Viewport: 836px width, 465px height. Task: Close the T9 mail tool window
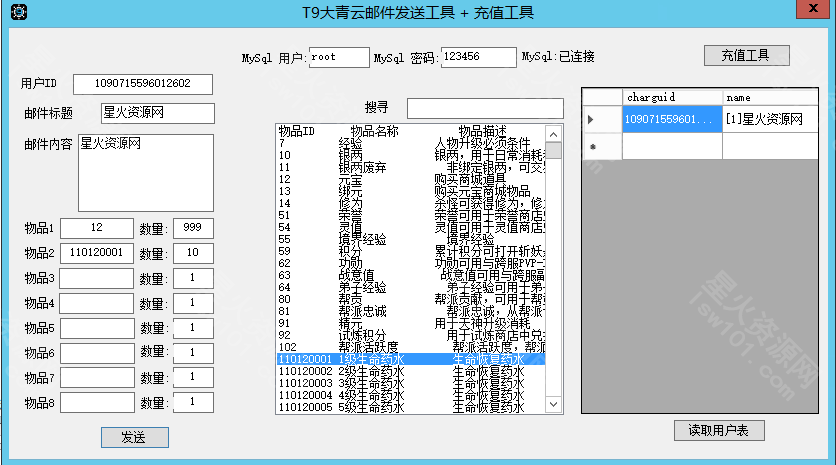pyautogui.click(x=813, y=9)
